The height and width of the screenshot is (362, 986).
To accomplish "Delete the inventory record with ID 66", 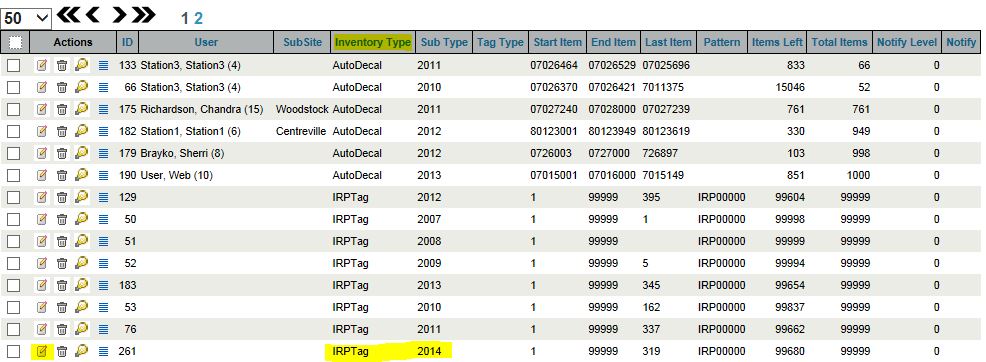I will click(x=62, y=87).
